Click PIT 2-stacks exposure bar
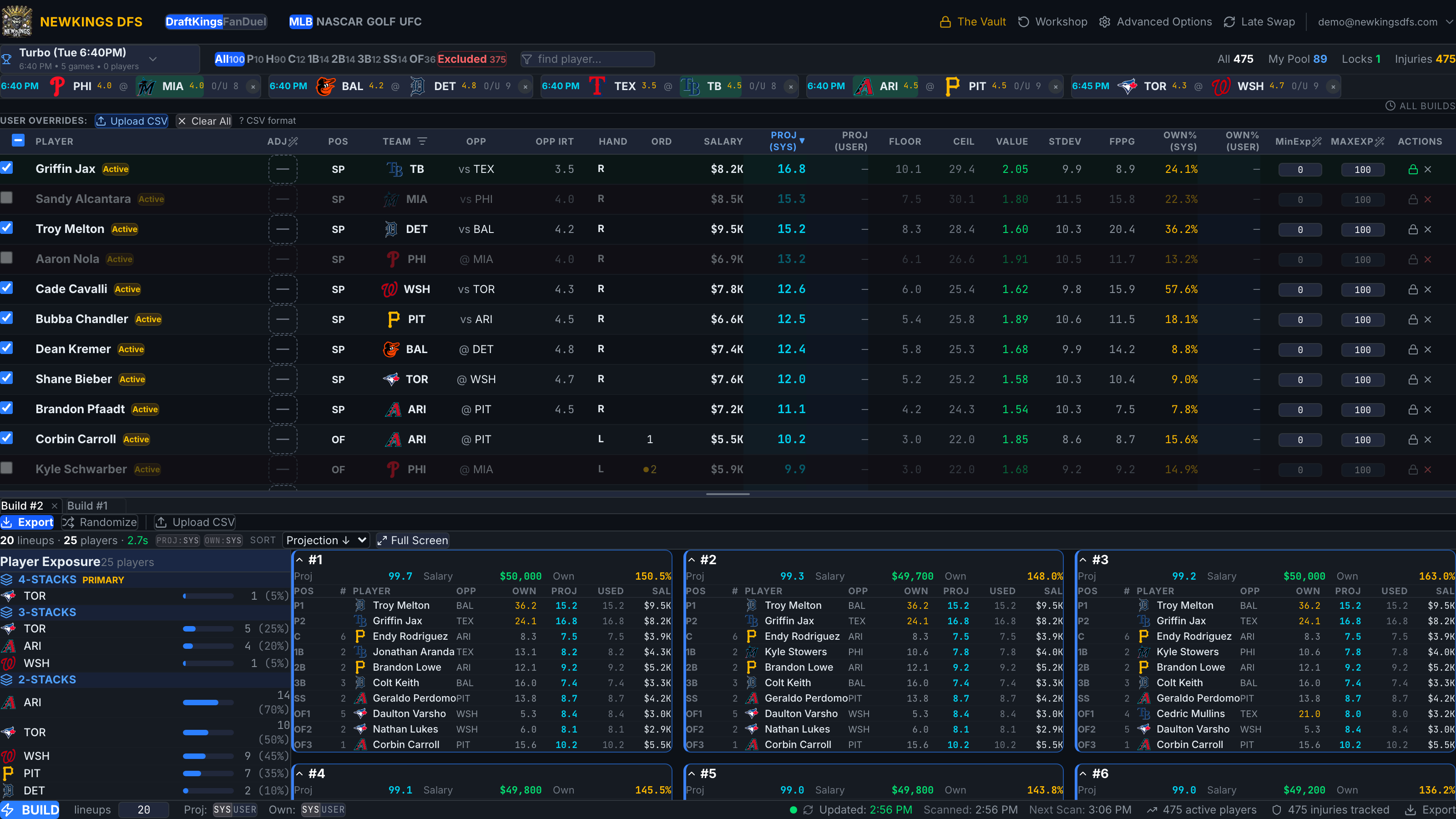The width and height of the screenshot is (1456, 819). click(208, 774)
